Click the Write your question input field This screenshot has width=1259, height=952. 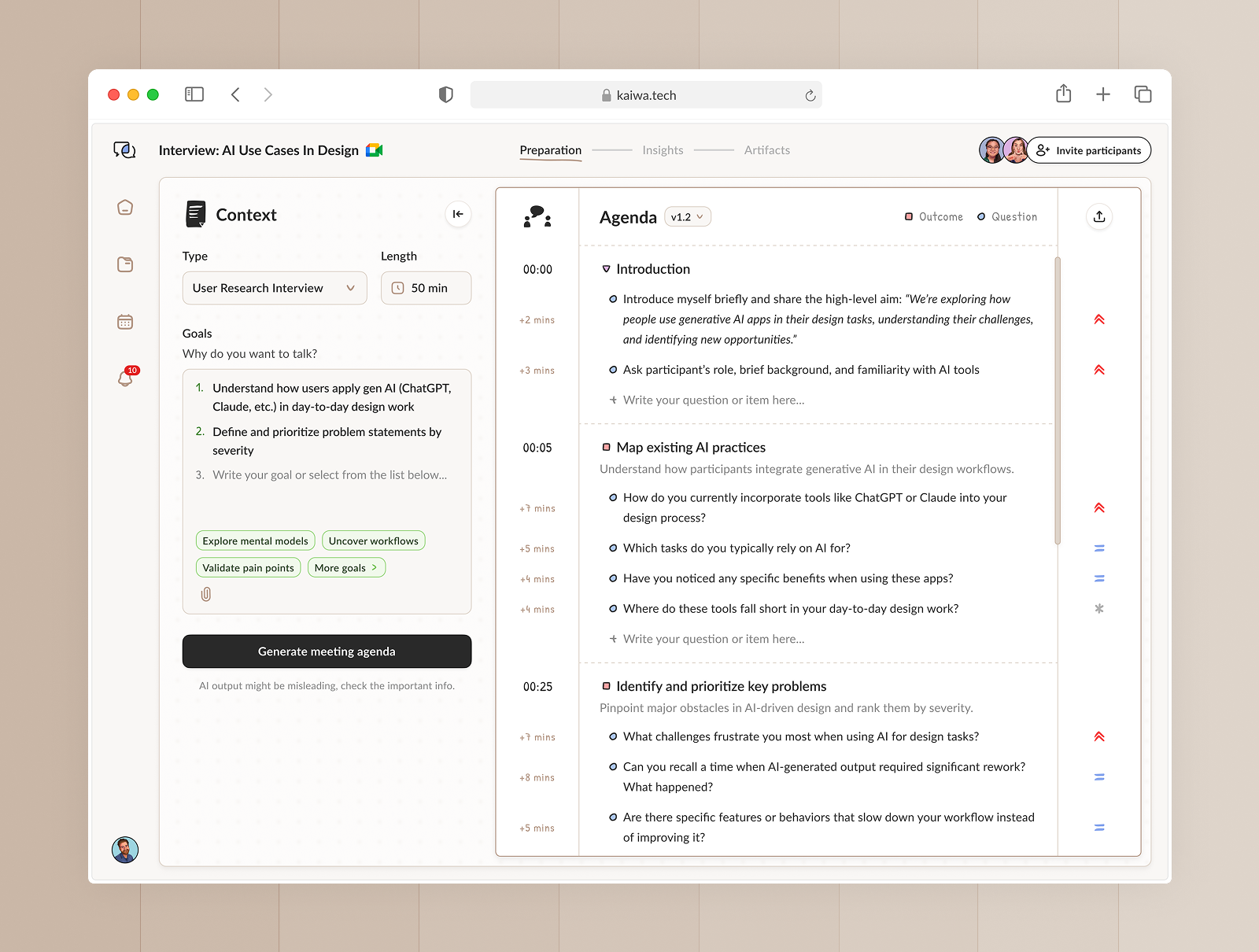712,400
